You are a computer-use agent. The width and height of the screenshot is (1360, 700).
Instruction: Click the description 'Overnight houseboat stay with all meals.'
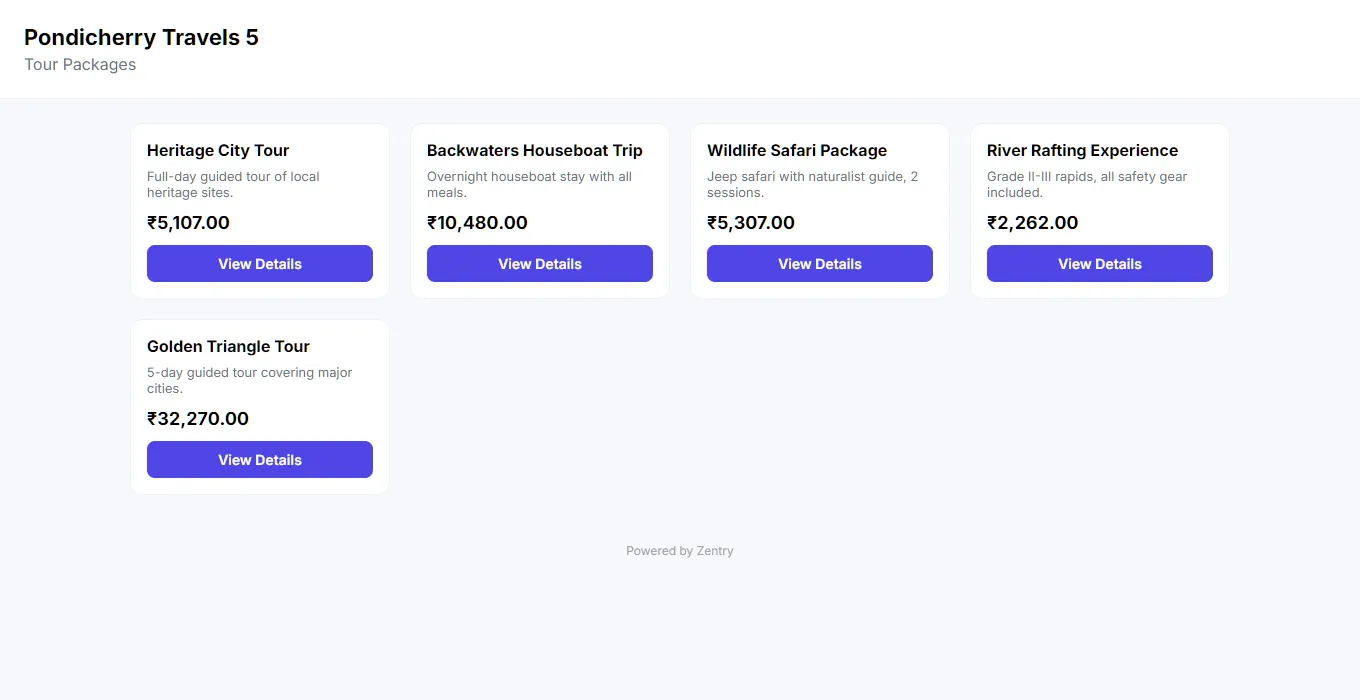529,185
